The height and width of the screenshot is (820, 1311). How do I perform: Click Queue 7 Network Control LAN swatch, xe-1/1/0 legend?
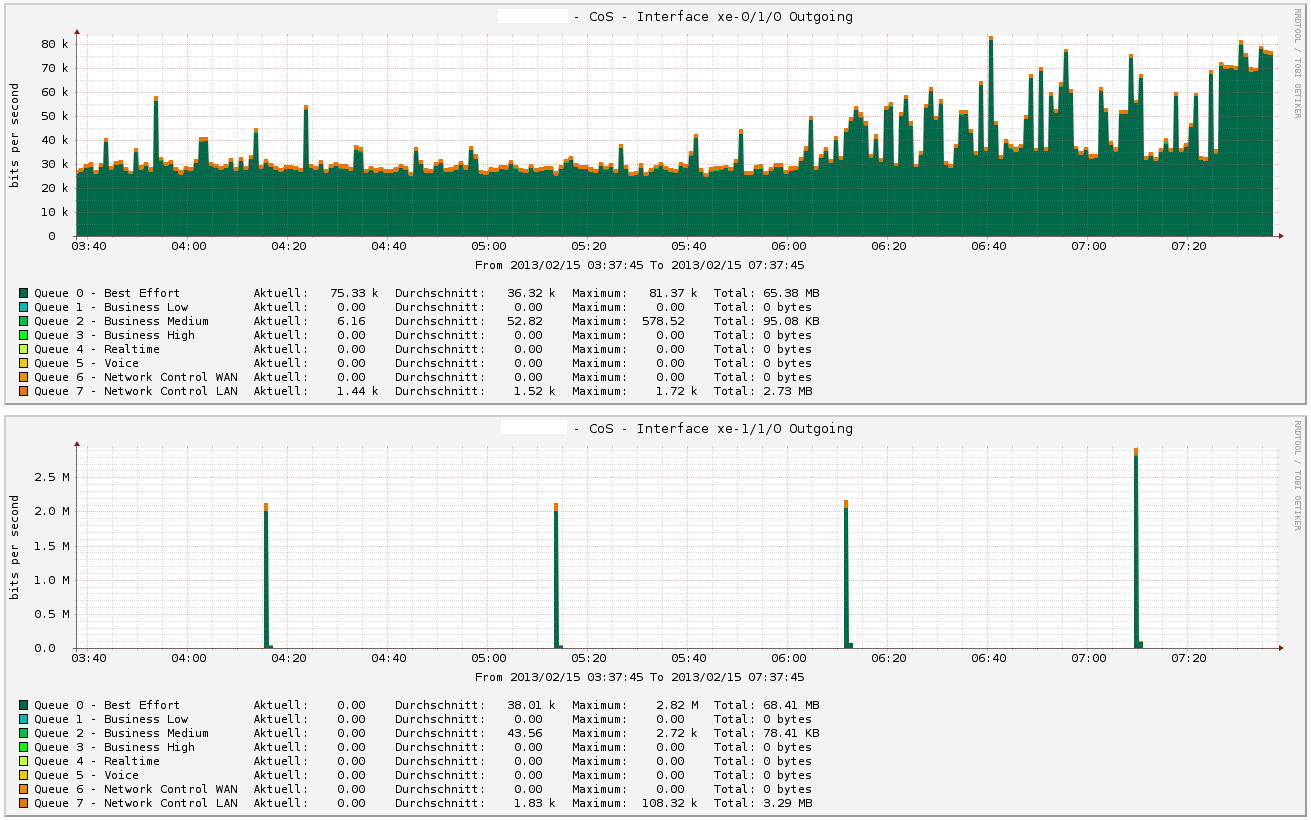(23, 803)
